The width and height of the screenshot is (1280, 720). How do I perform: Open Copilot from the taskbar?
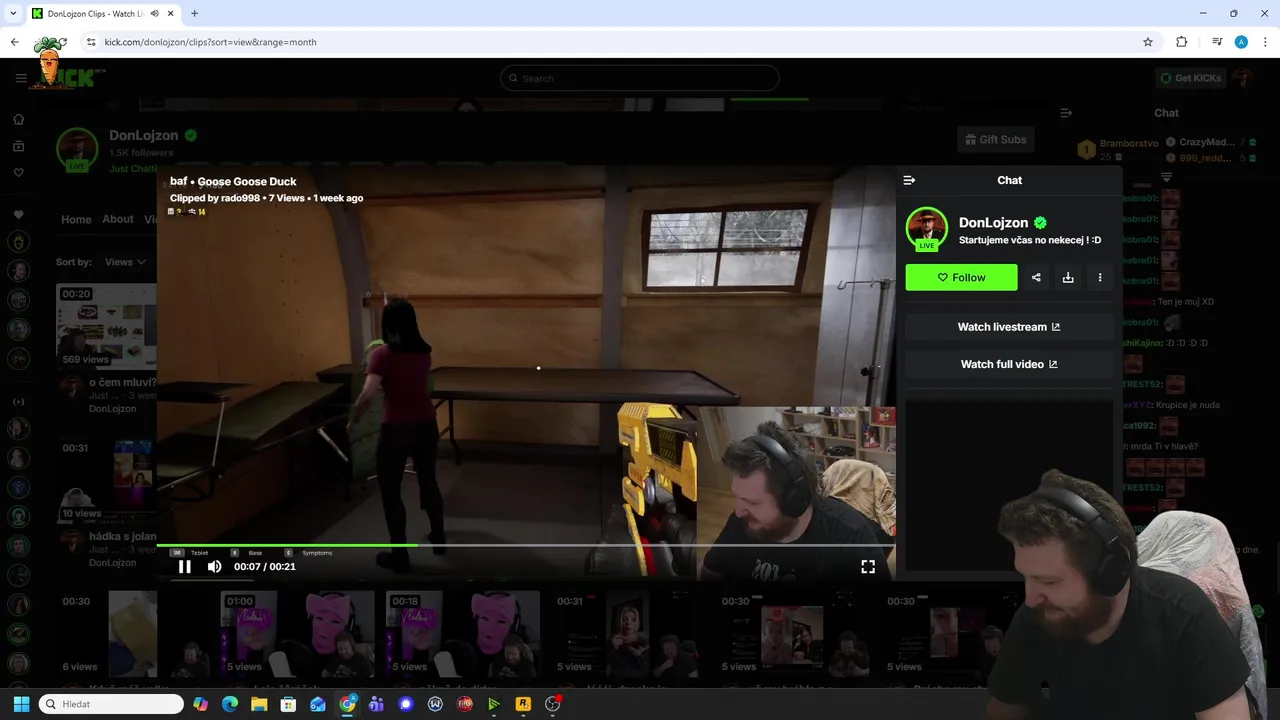pyautogui.click(x=201, y=704)
